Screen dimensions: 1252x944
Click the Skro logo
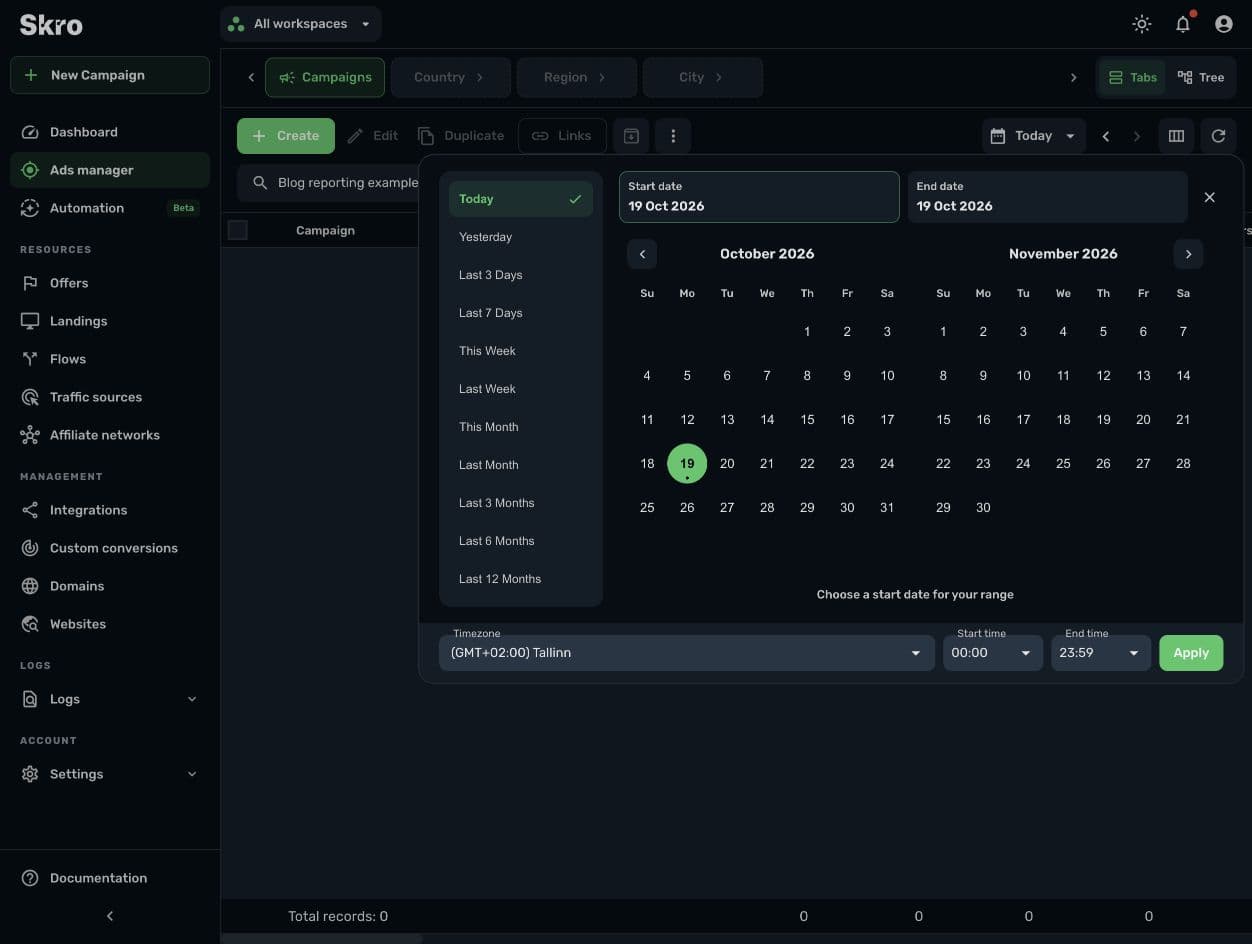51,25
